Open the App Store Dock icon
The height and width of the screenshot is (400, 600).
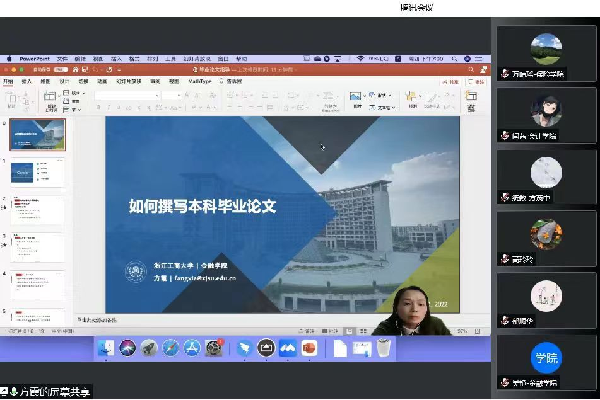coord(191,348)
